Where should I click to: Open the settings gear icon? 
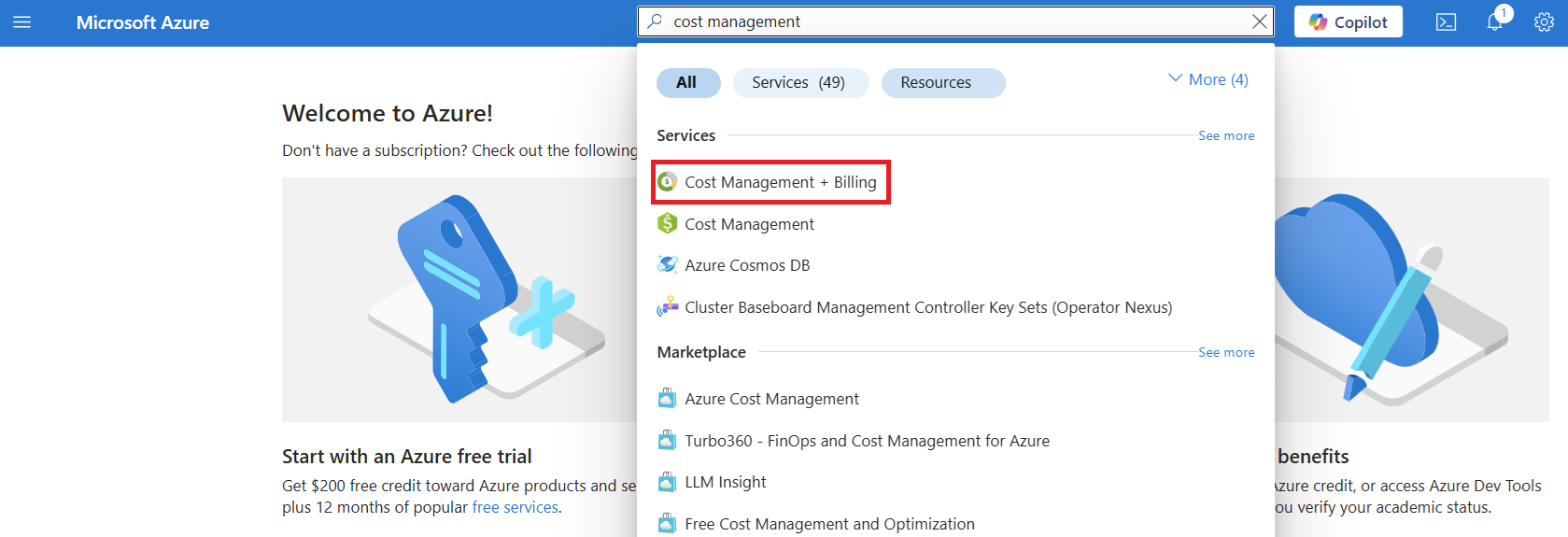[x=1544, y=22]
